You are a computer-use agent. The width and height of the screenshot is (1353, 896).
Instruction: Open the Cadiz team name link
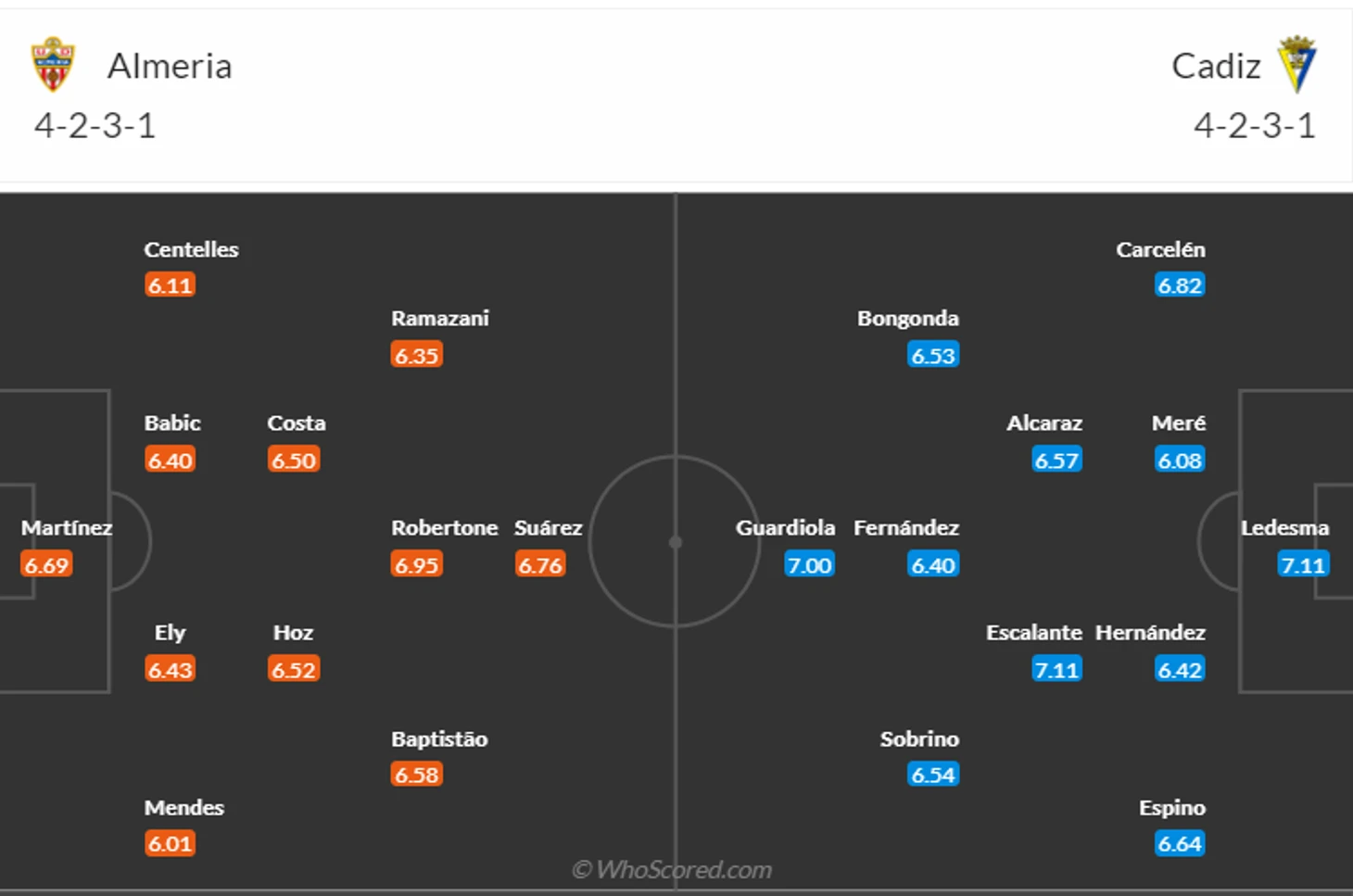[1216, 66]
